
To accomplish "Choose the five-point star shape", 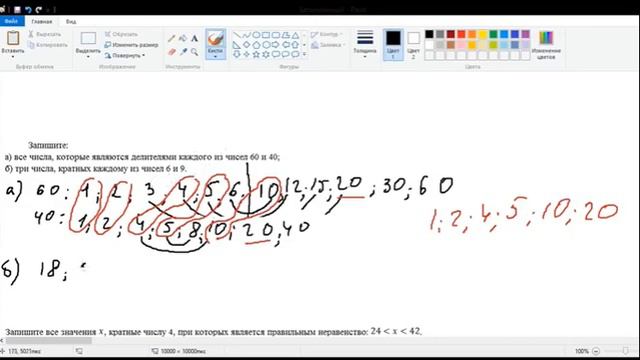I will 256,54.
